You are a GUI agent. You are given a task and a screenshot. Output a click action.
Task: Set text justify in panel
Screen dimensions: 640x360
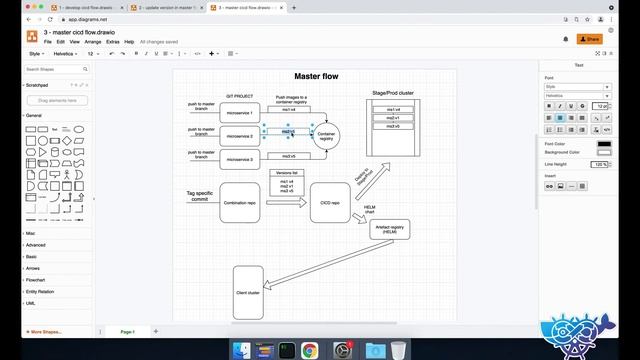tap(582, 118)
